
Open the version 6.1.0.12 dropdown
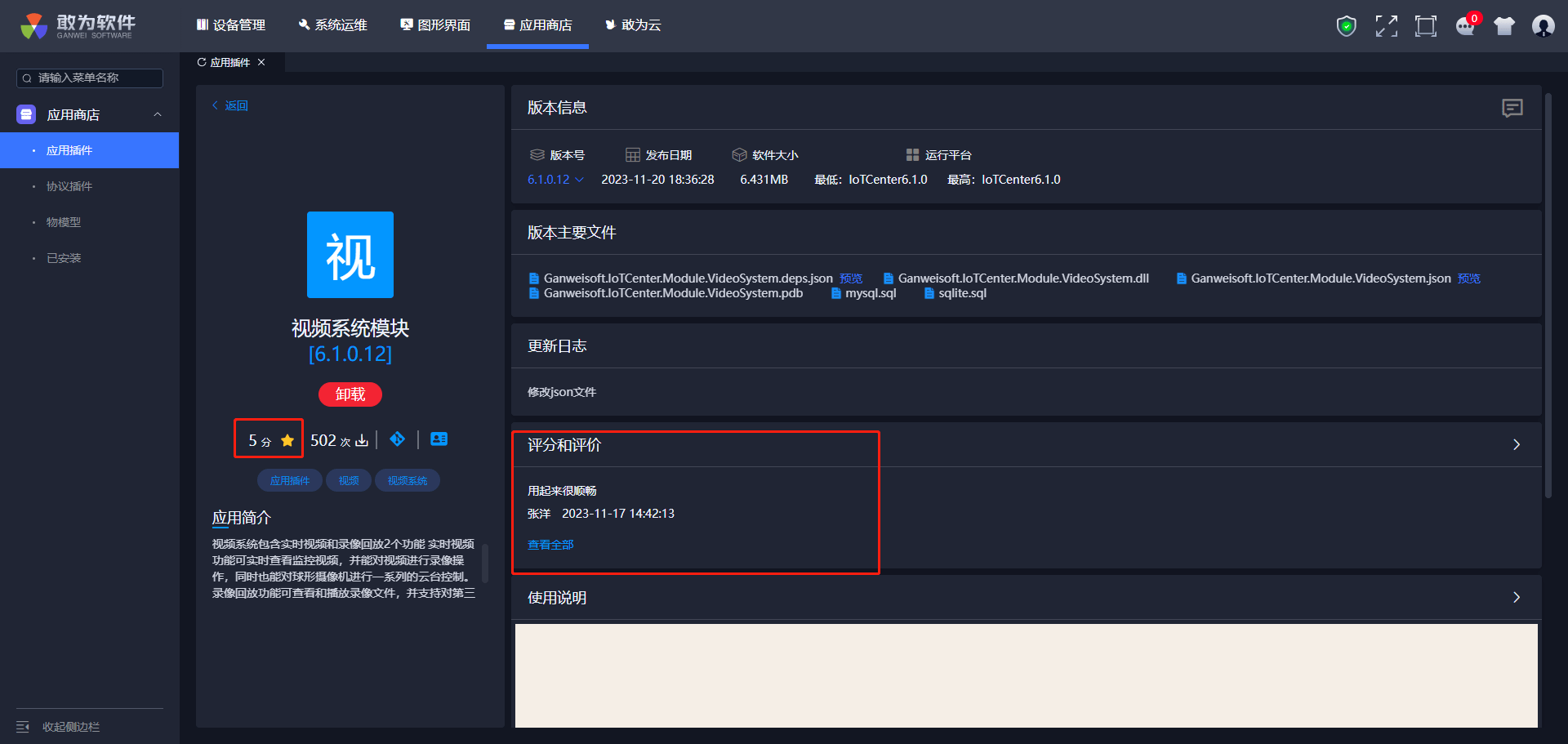tap(555, 180)
